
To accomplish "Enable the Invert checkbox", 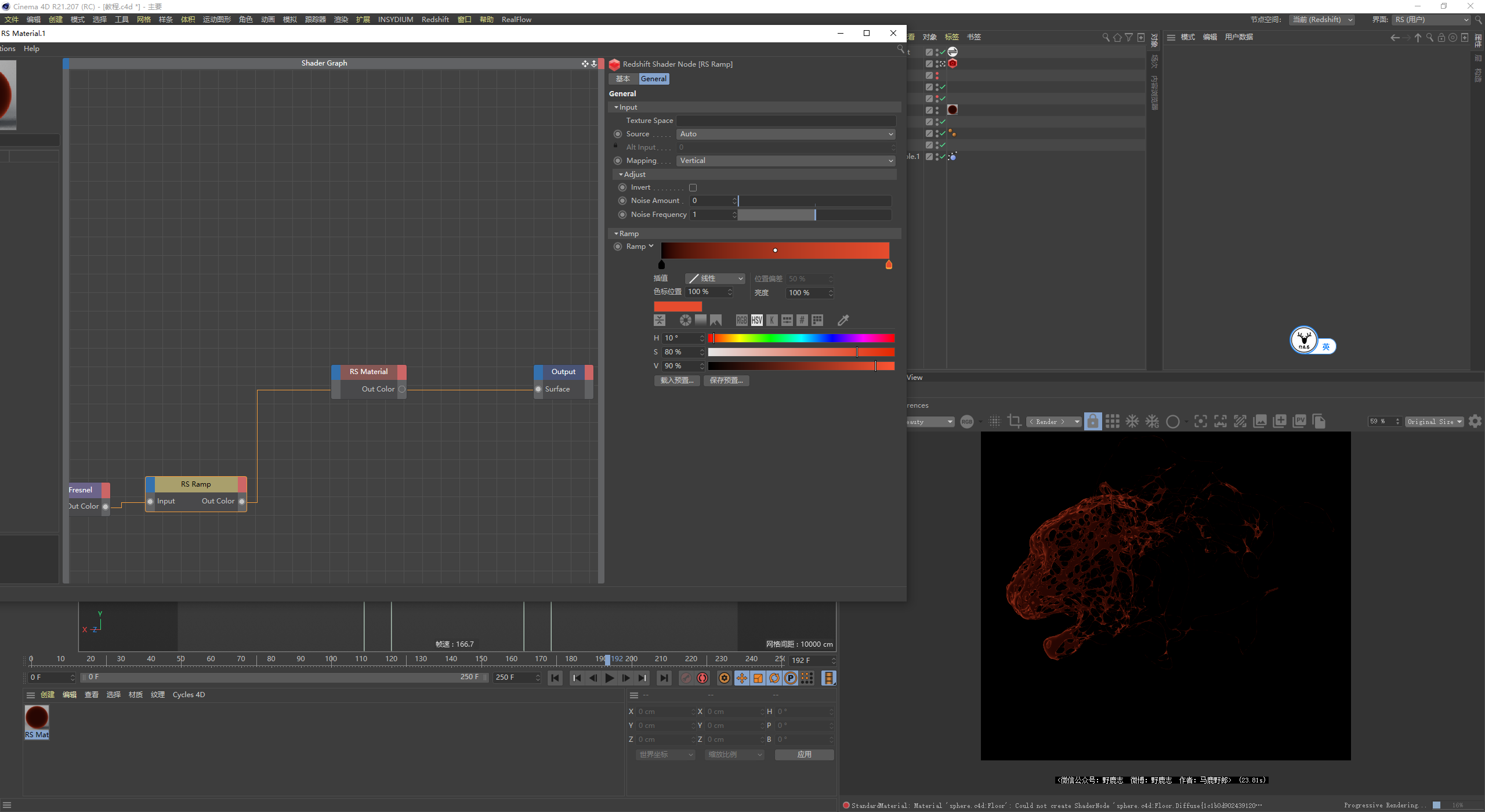I will [x=693, y=188].
